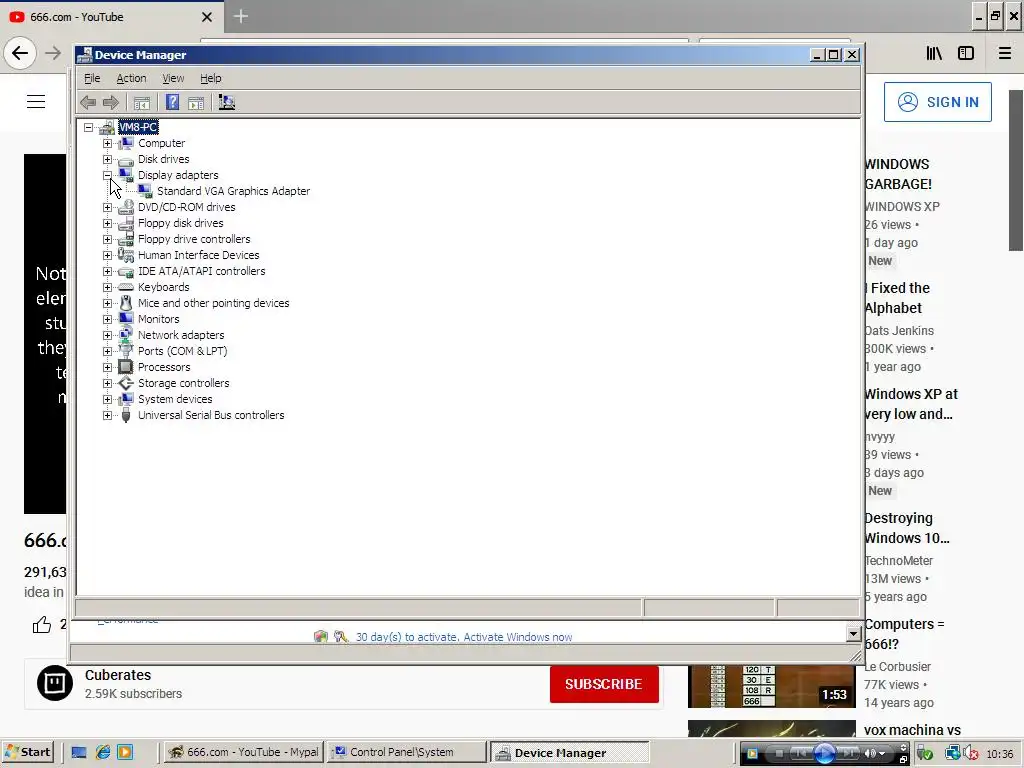Click the System window scroll-down arrow
The height and width of the screenshot is (768, 1024).
pyautogui.click(x=853, y=633)
